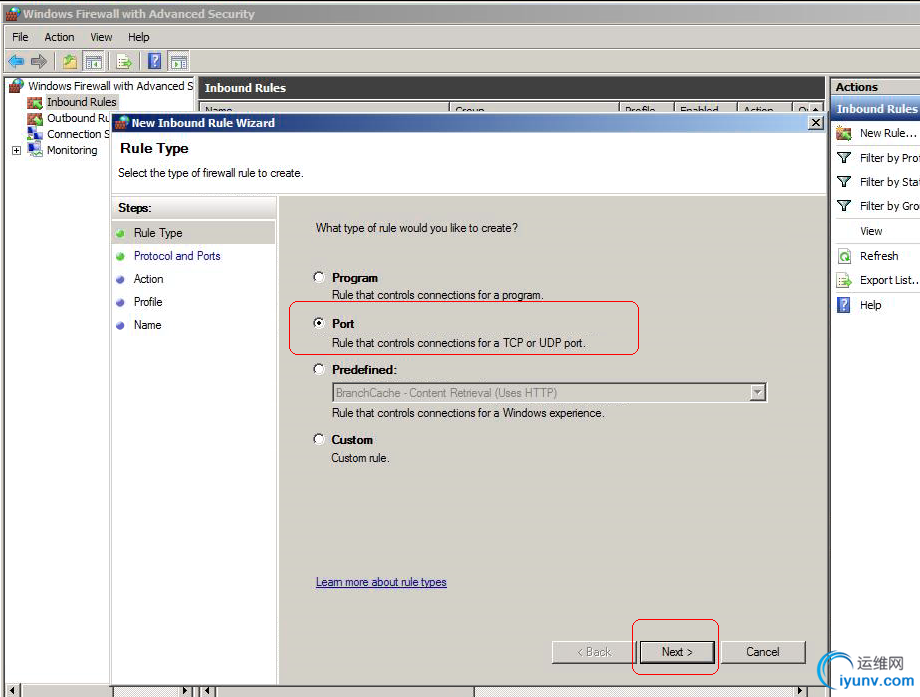Screen dimensions: 920x697
Task: Select Outbound Rules in console tree
Action: pos(78,118)
